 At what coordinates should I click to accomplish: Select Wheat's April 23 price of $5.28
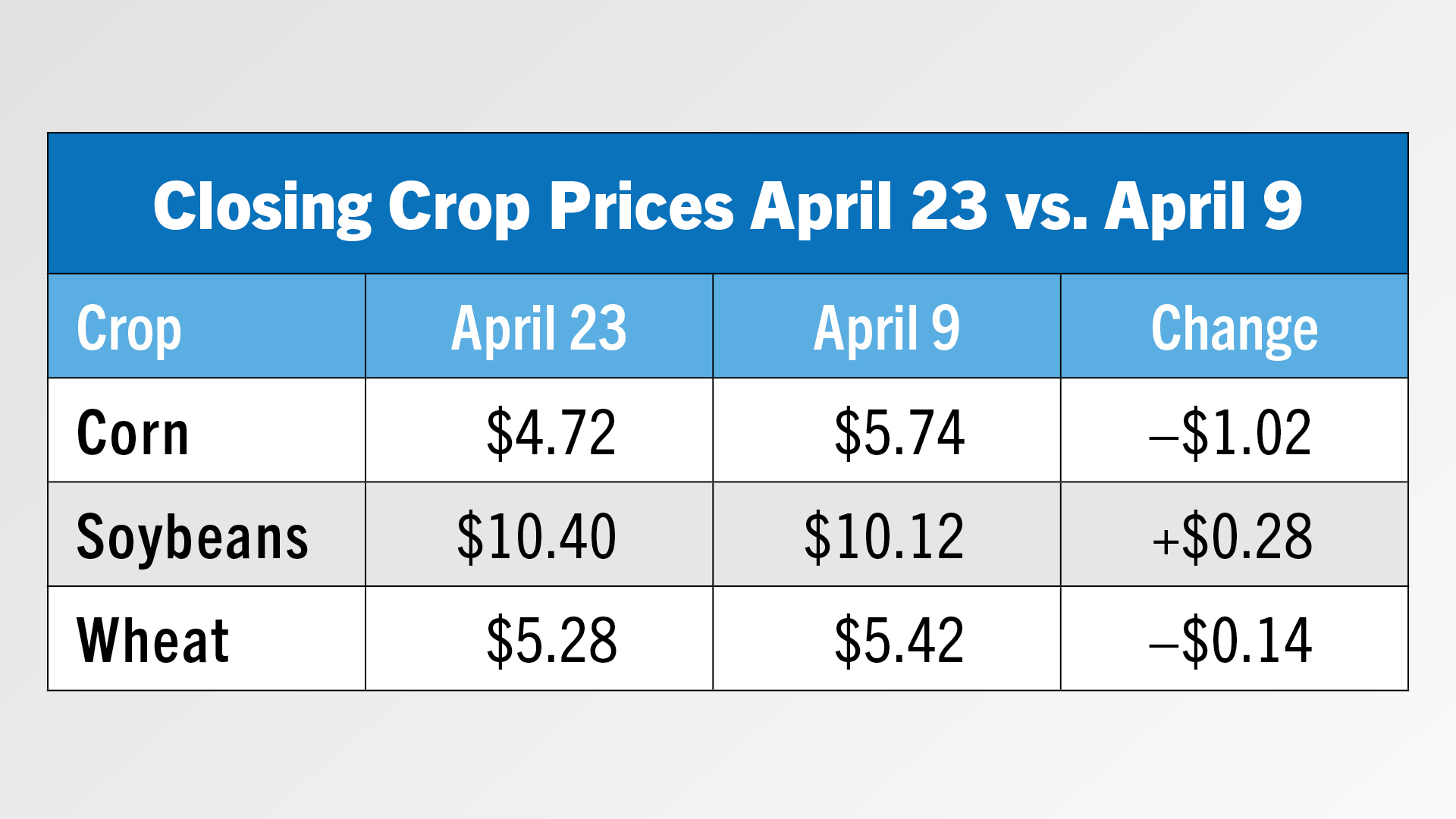(x=552, y=640)
